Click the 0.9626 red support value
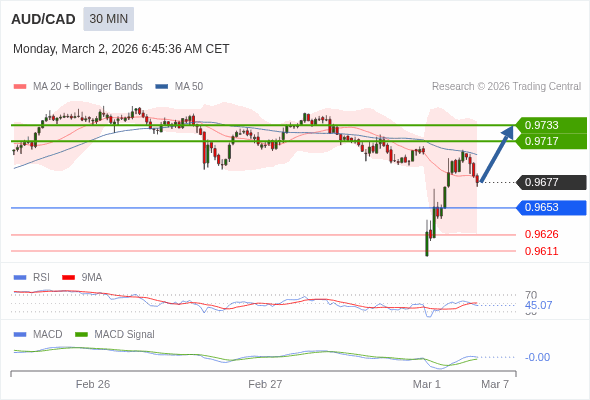Image resolution: width=590 pixels, height=400 pixels. click(541, 234)
